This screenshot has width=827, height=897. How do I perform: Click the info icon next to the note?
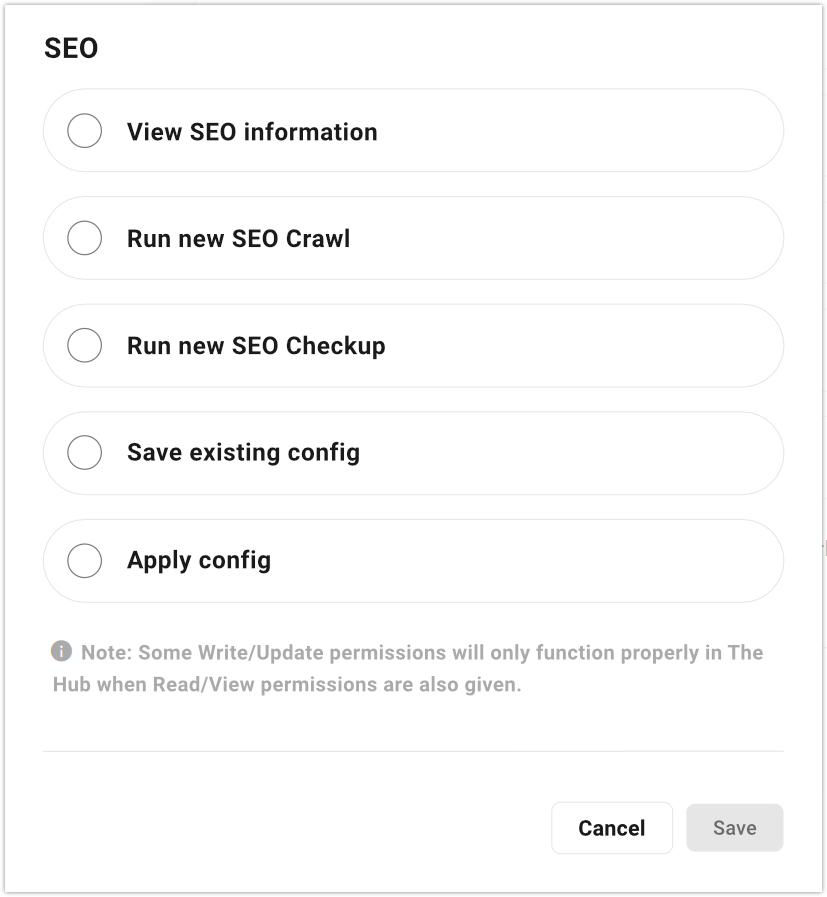pos(60,652)
